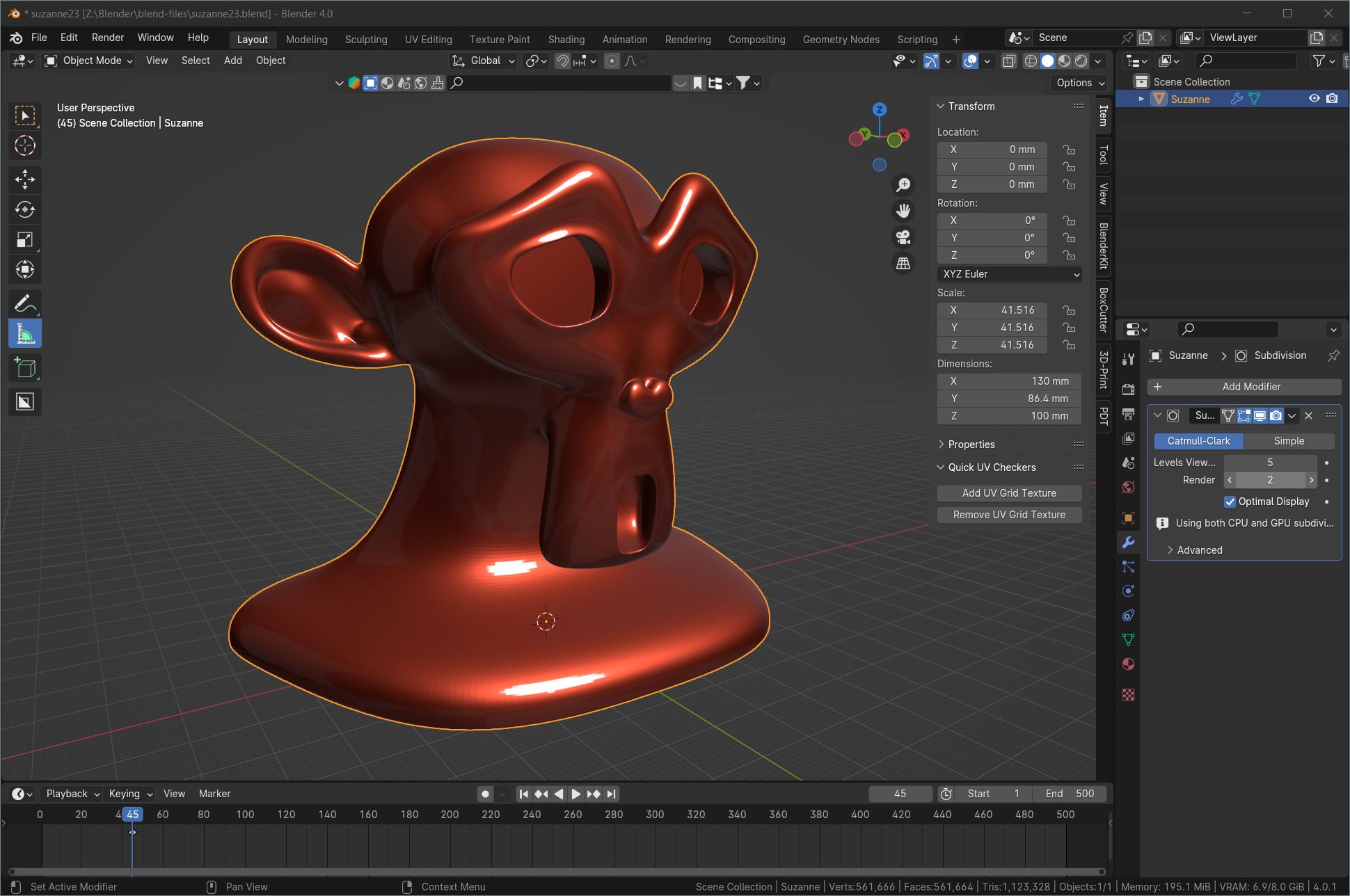Disable the modifier's render camera toggle
This screenshot has height=896, width=1350.
point(1276,415)
